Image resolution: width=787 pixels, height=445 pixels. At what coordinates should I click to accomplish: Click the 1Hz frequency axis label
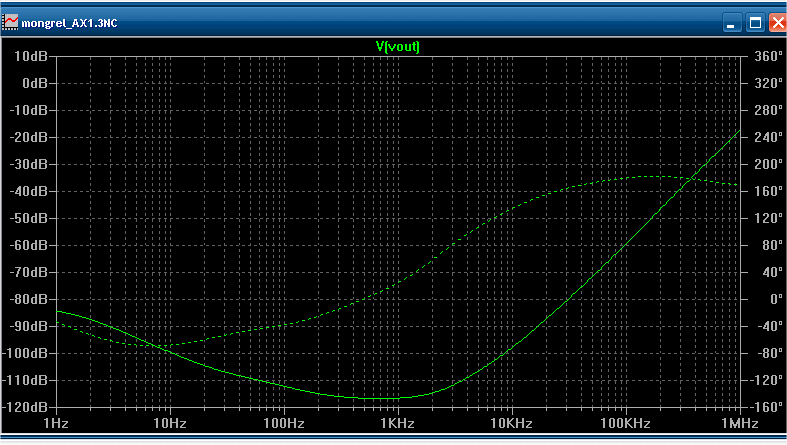pos(56,424)
